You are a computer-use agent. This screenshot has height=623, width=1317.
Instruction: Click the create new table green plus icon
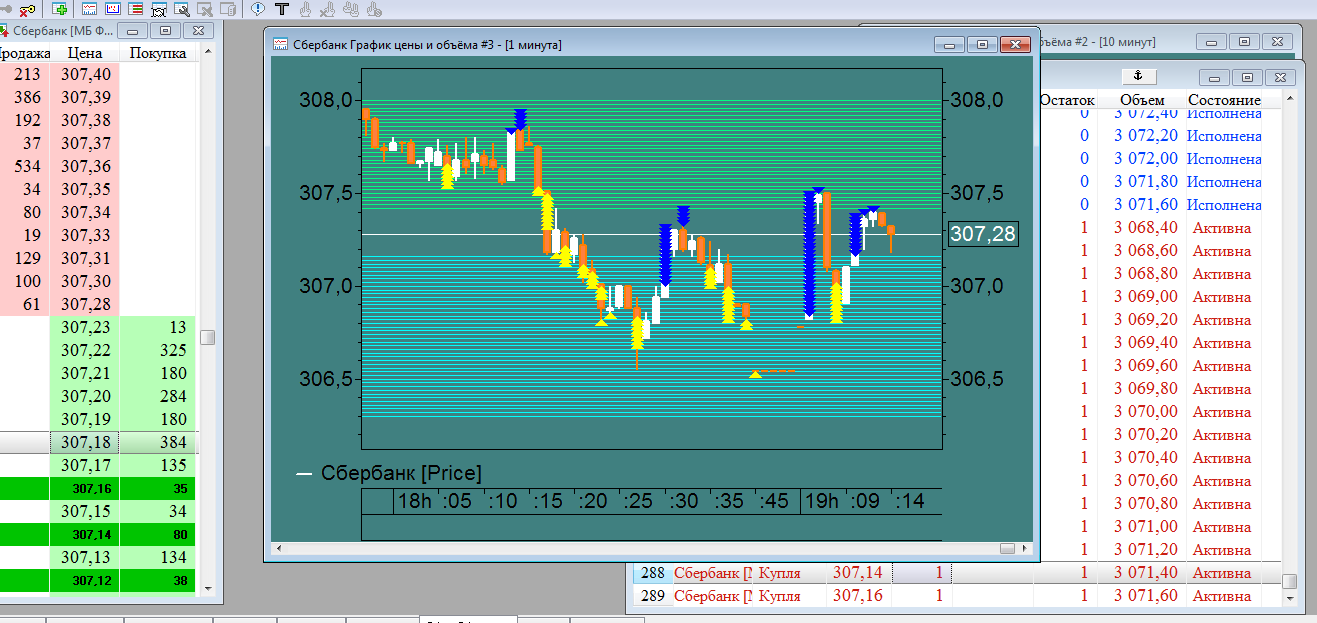59,9
